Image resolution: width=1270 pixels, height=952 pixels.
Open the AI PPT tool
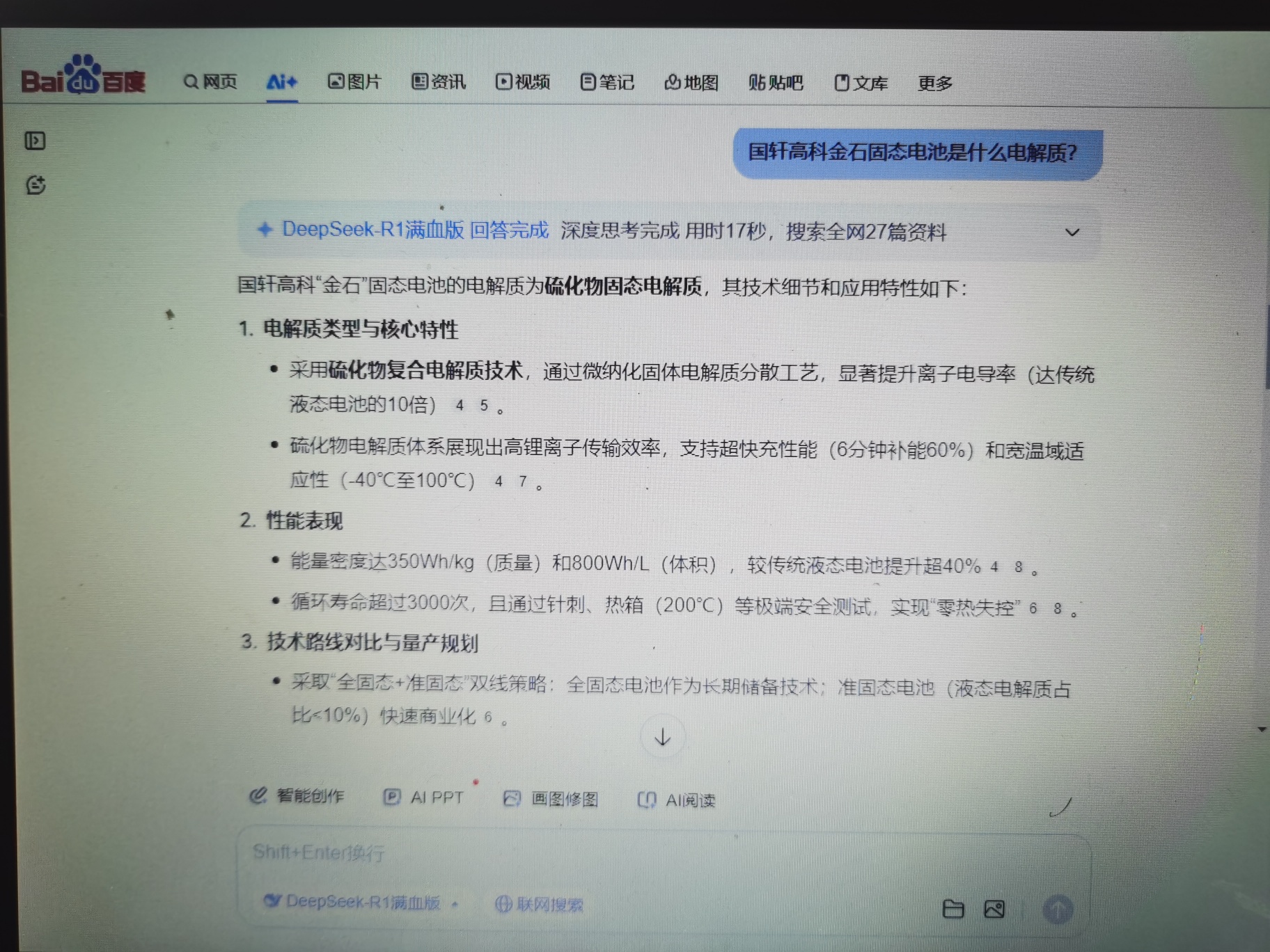pos(424,798)
